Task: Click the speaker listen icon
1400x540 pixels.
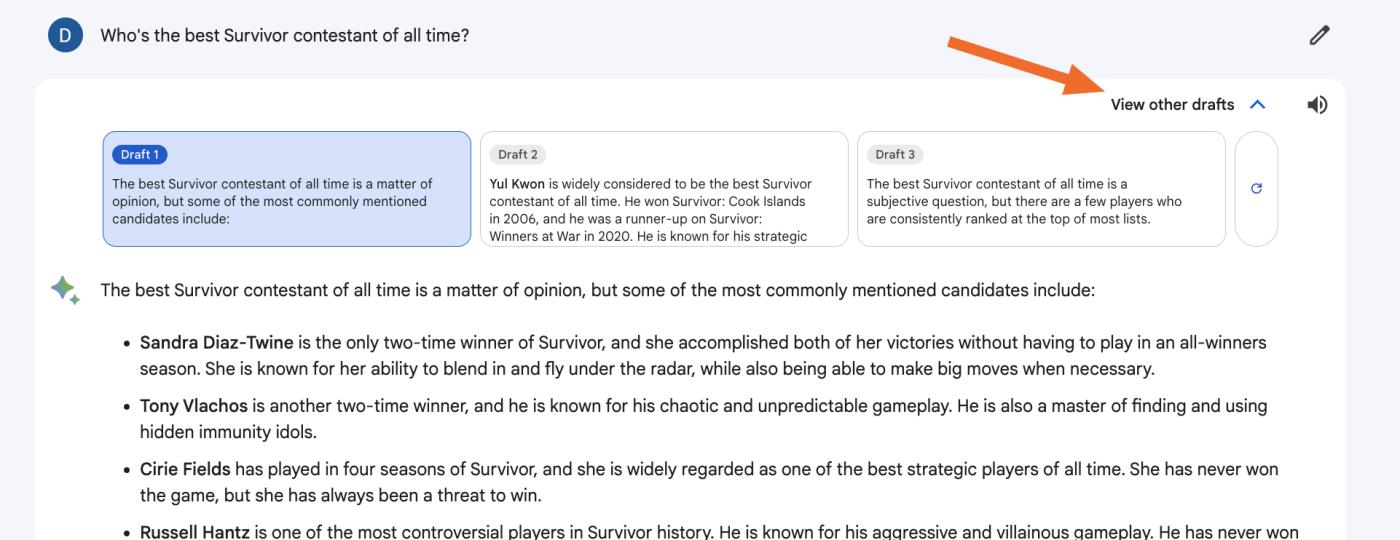Action: point(1317,104)
